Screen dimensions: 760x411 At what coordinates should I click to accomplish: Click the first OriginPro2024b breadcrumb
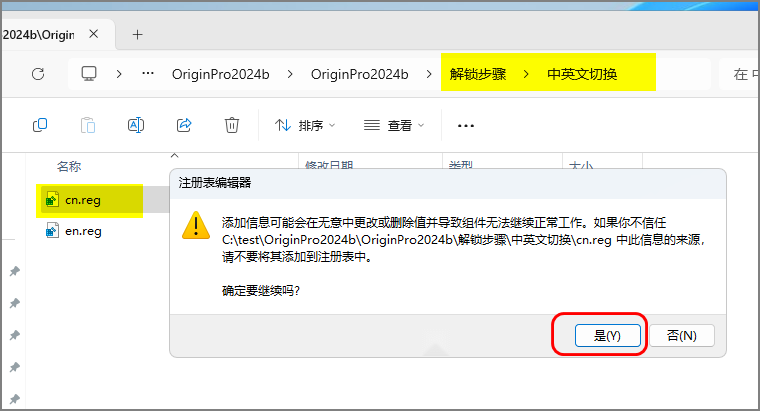(221, 74)
